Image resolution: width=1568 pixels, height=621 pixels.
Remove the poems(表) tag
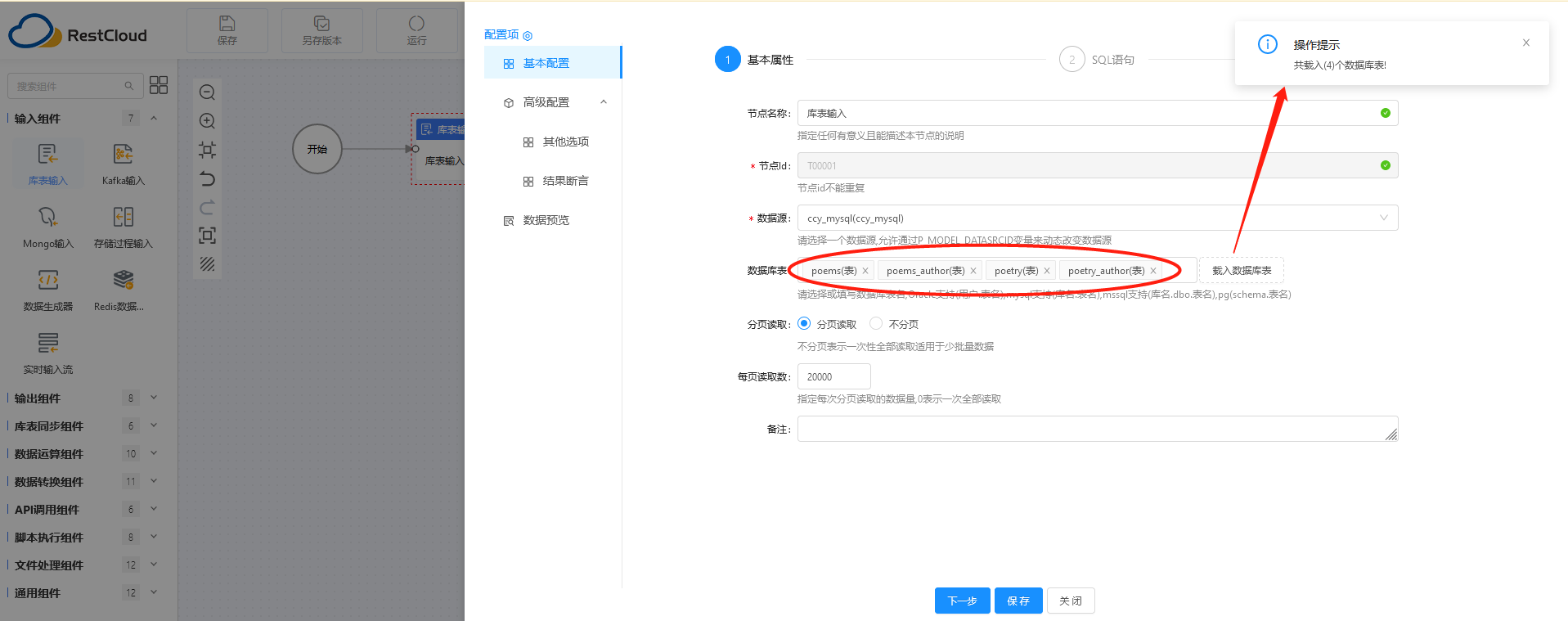(865, 271)
